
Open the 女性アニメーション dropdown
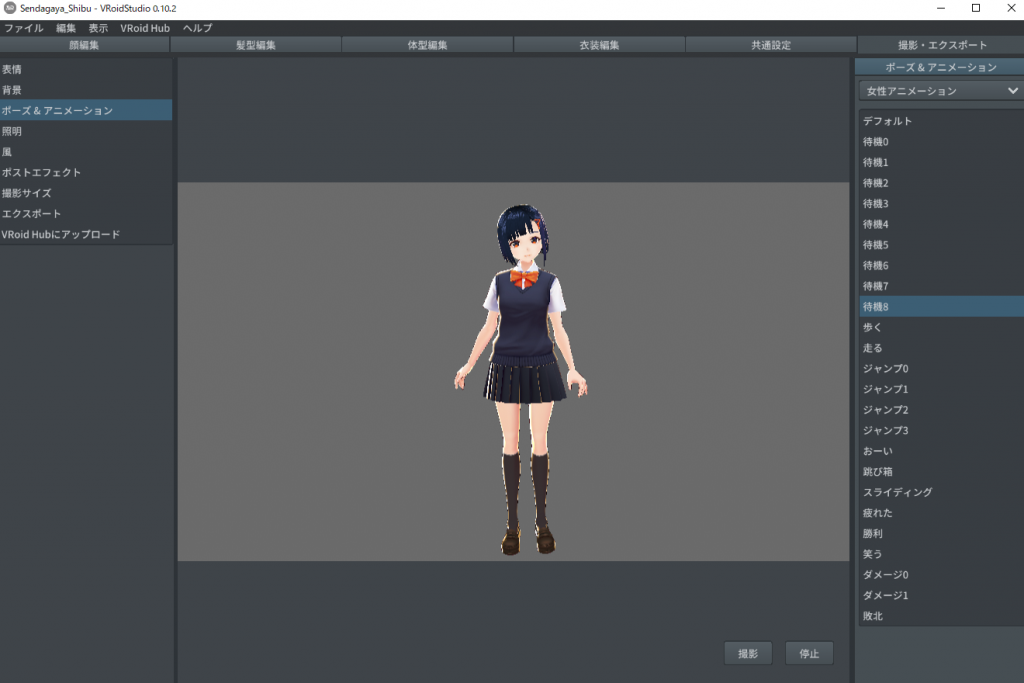939,91
